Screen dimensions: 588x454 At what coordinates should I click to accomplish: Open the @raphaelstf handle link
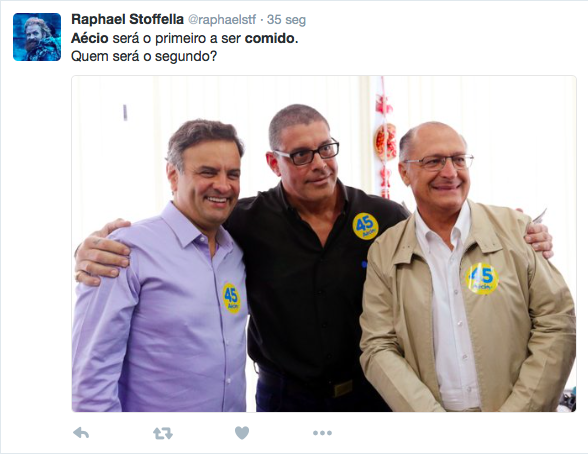(222, 19)
